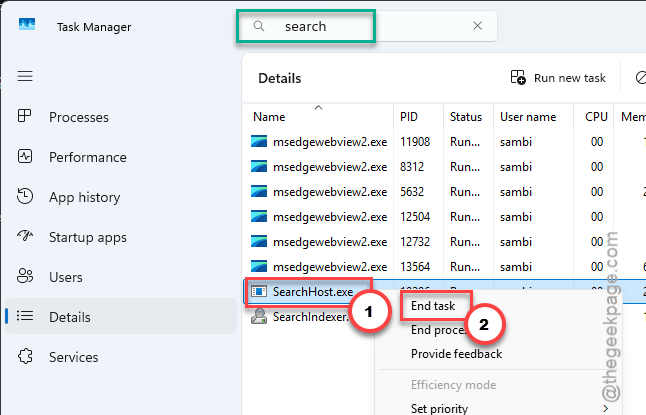Switch to Users tab label
The width and height of the screenshot is (646, 415).
pyautogui.click(x=66, y=277)
